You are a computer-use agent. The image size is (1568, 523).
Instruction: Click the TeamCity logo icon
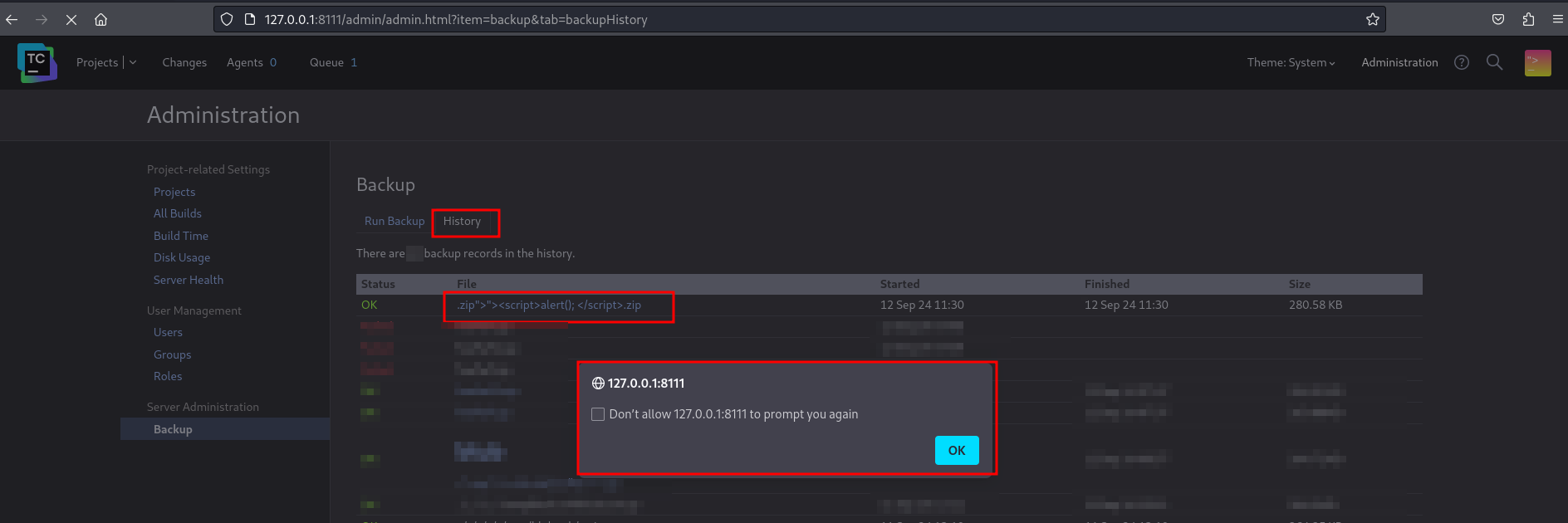[x=37, y=63]
